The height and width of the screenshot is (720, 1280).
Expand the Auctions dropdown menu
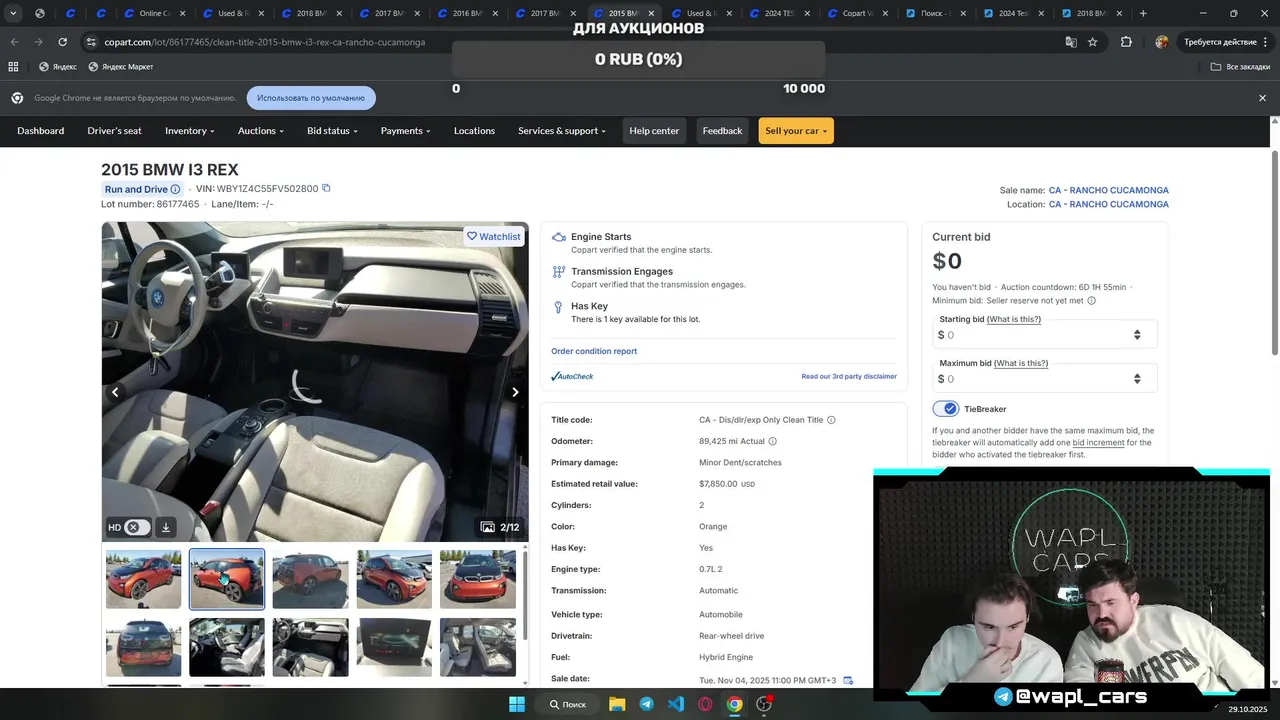[x=261, y=131]
